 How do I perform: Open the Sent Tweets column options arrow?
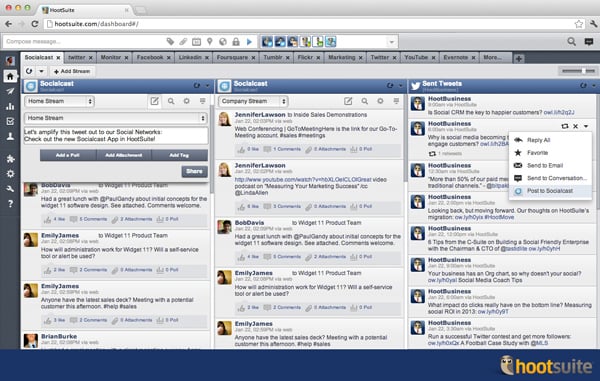[593, 86]
